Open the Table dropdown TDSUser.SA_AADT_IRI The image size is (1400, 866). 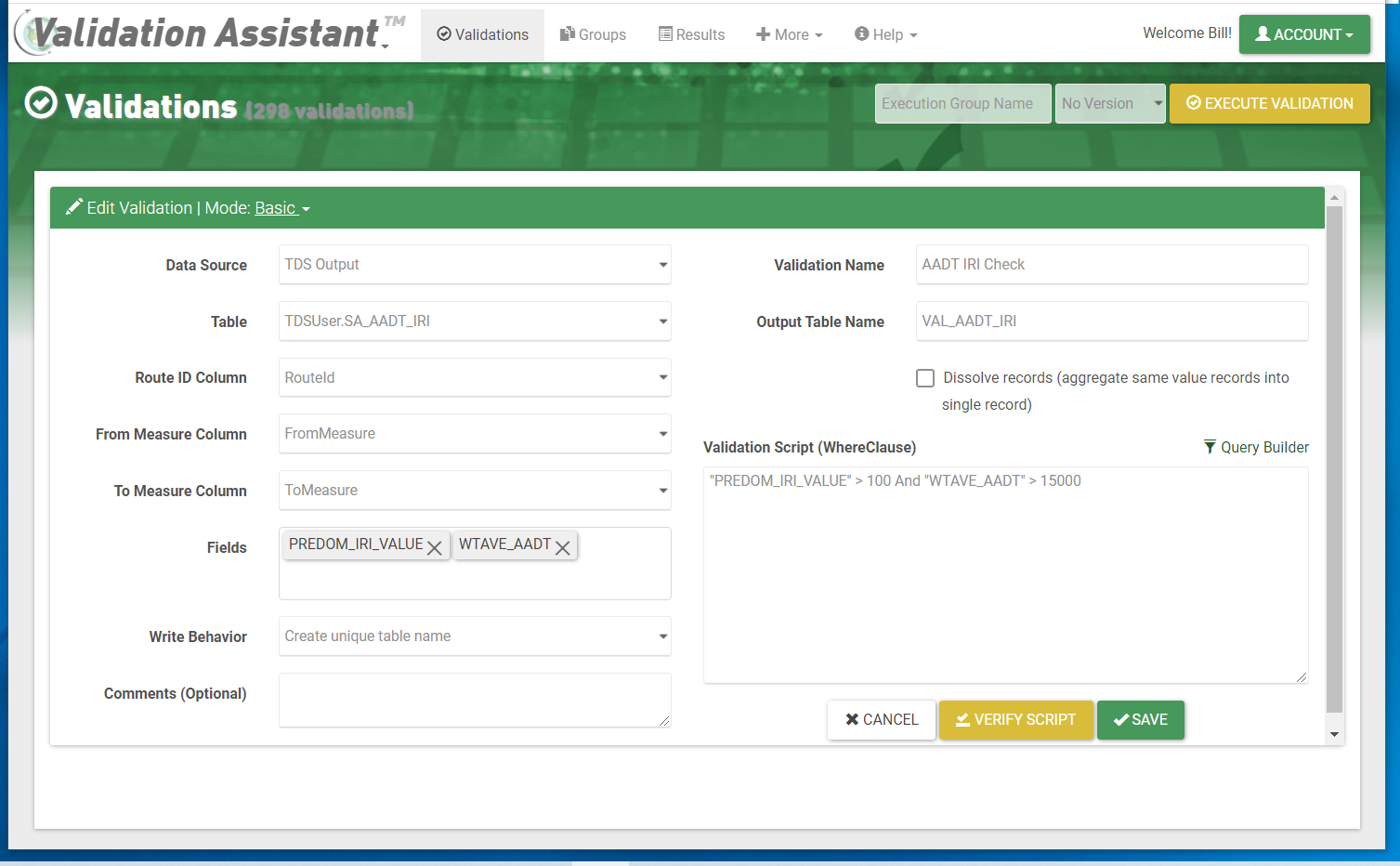(x=475, y=321)
